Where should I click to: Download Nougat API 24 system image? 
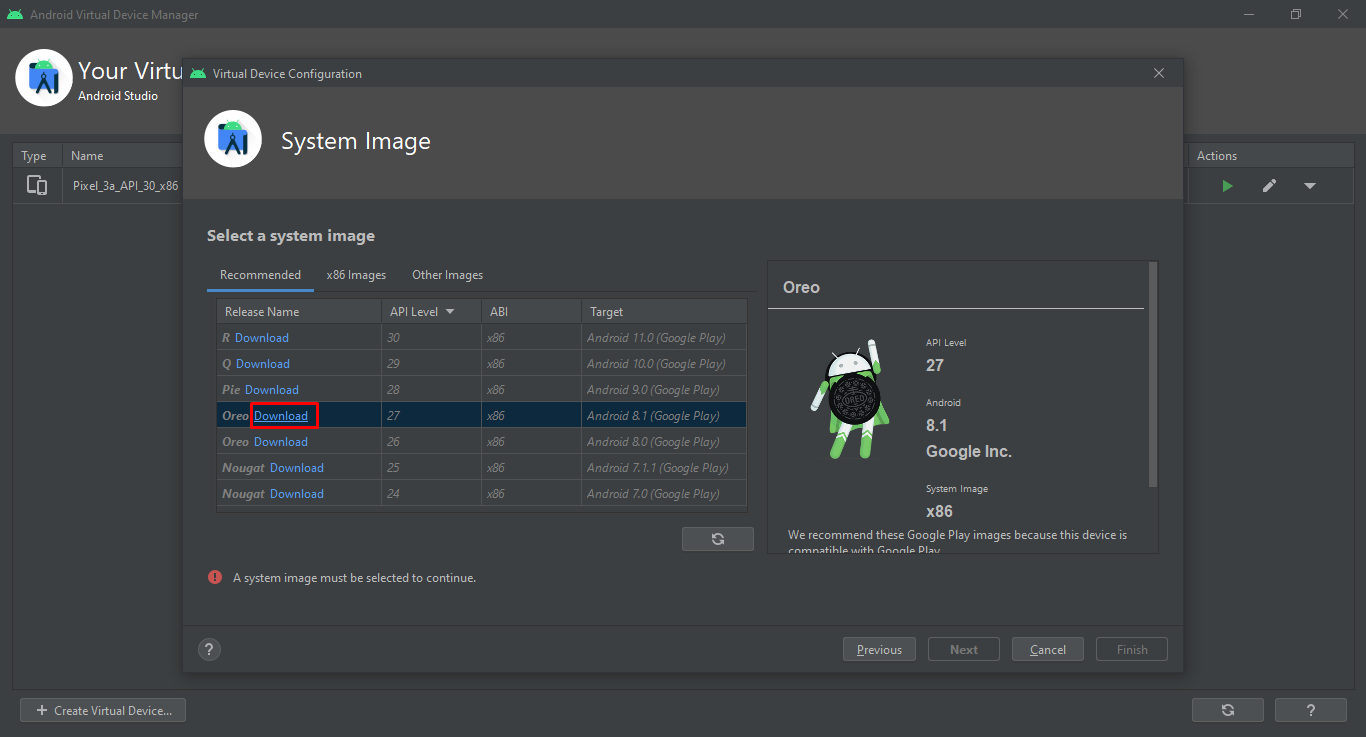[x=297, y=494]
